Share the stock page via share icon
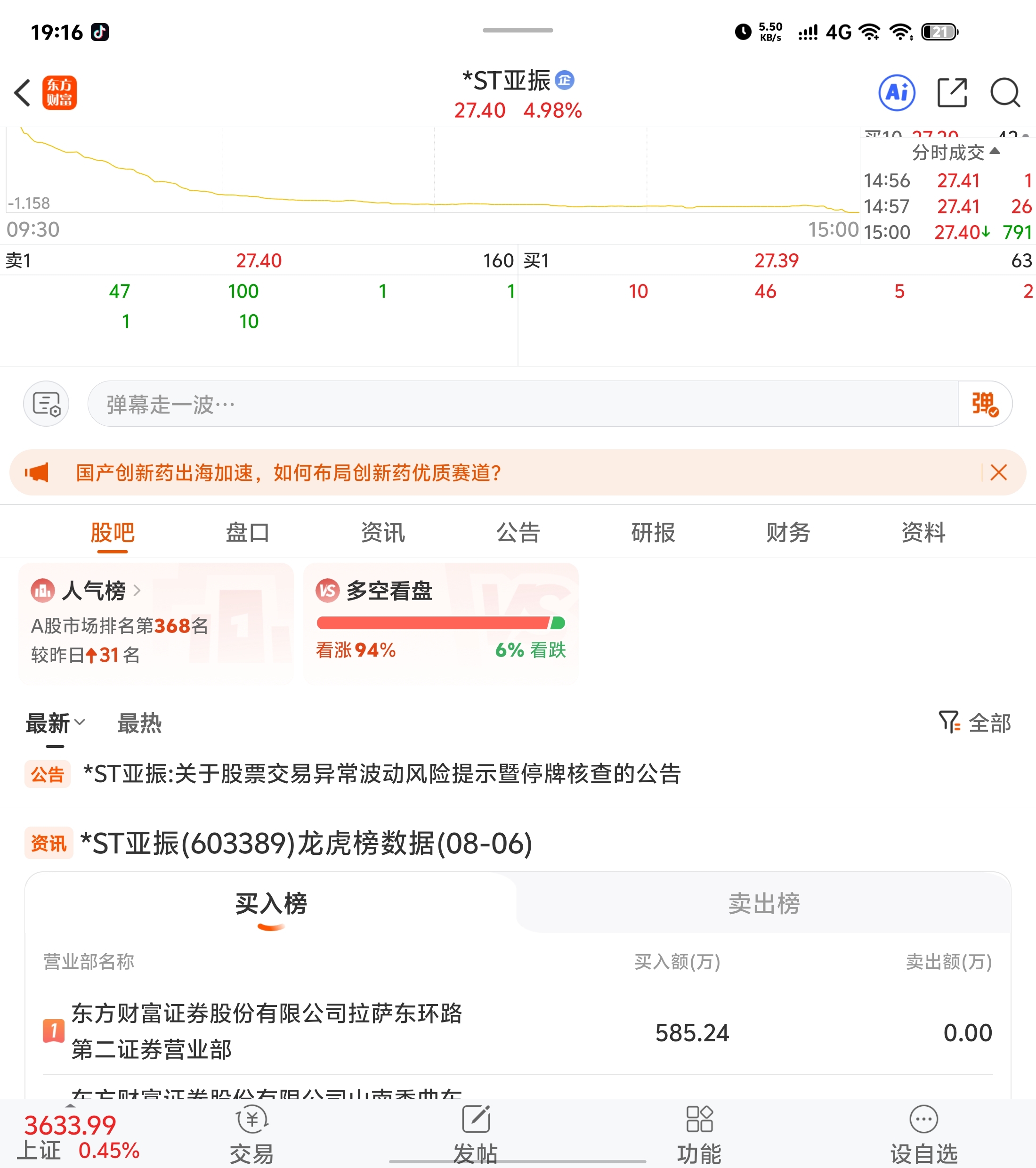The height and width of the screenshot is (1168, 1036). click(x=952, y=93)
